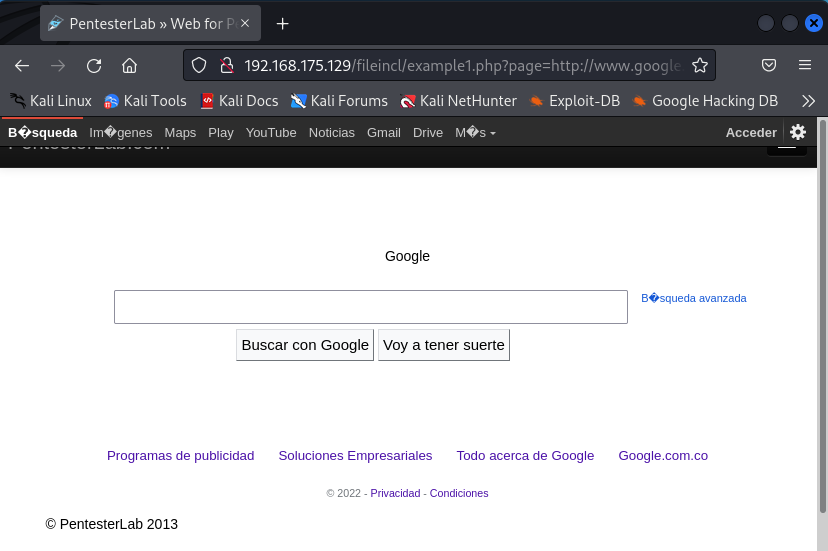
Task: Open a new tab with plus
Action: pyautogui.click(x=283, y=24)
